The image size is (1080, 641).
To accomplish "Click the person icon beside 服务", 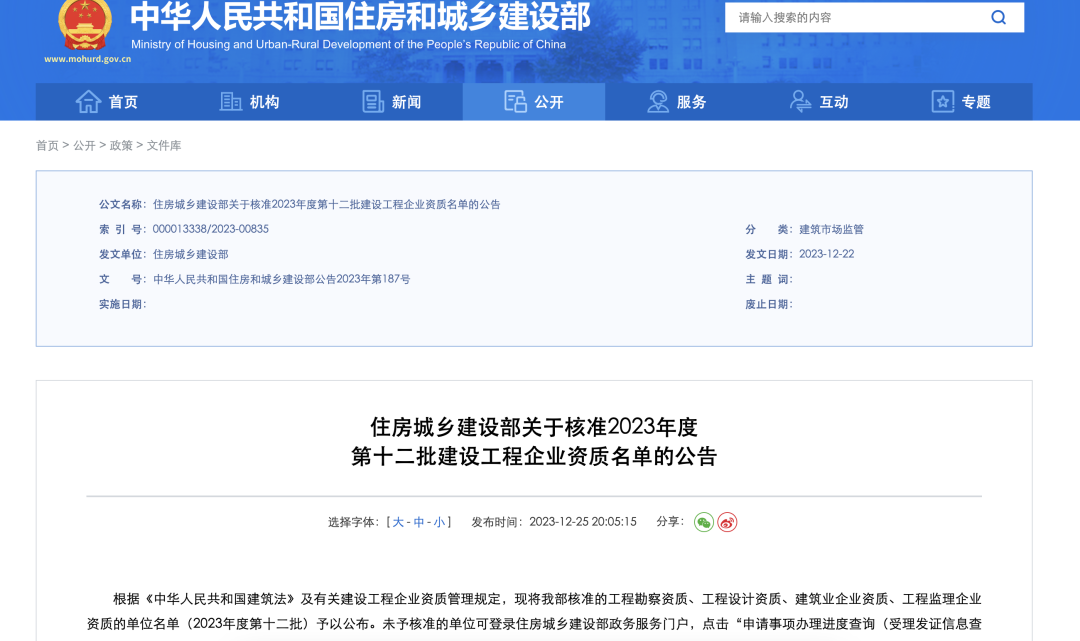I will tap(656, 101).
